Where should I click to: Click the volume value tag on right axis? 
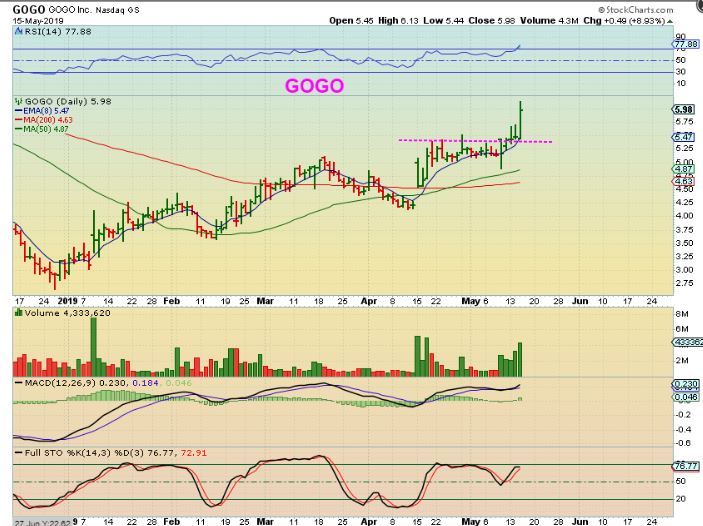[688, 342]
